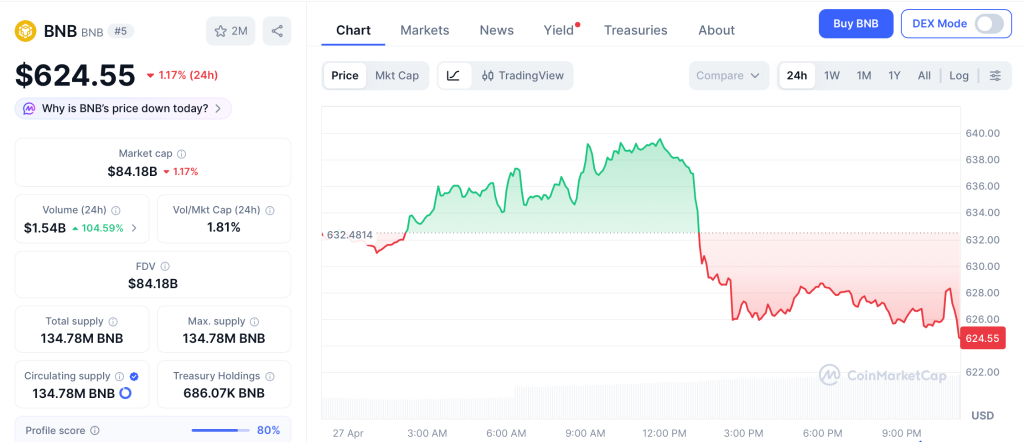The height and width of the screenshot is (442, 1024).
Task: Click the Profile score progress bar
Action: coord(219,431)
